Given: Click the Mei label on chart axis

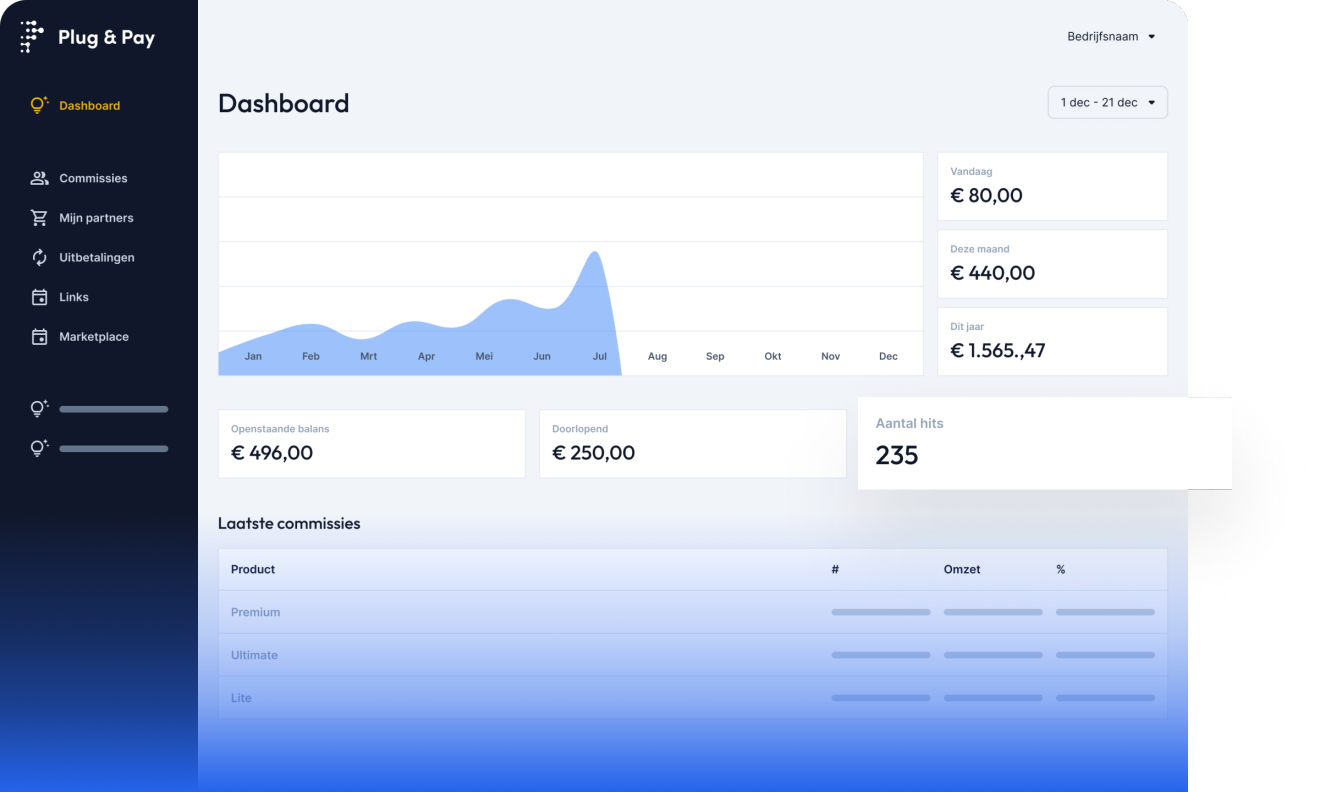Looking at the screenshot, I should [x=484, y=356].
